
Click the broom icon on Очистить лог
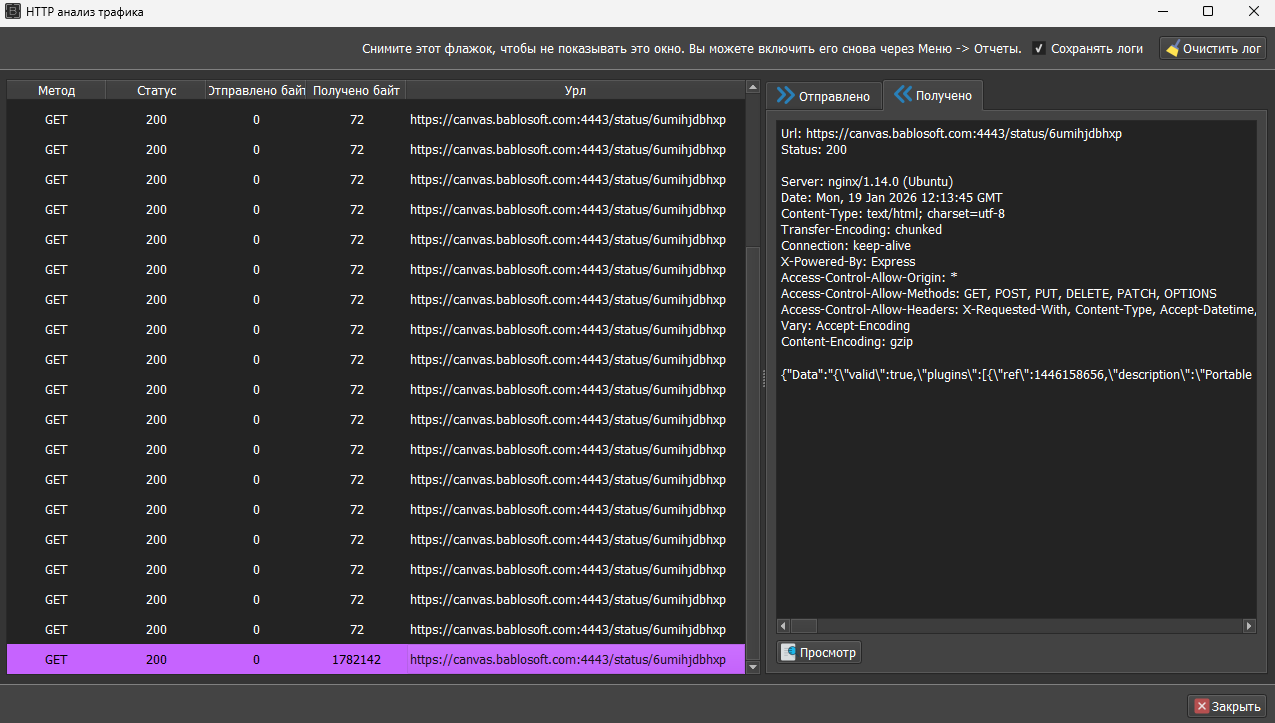click(x=1173, y=48)
